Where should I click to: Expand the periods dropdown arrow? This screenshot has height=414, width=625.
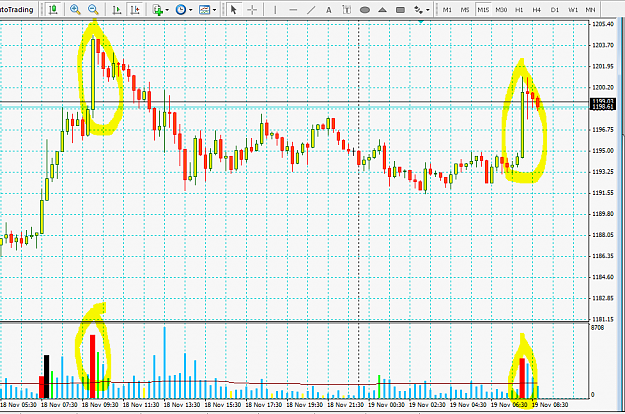[x=191, y=10]
